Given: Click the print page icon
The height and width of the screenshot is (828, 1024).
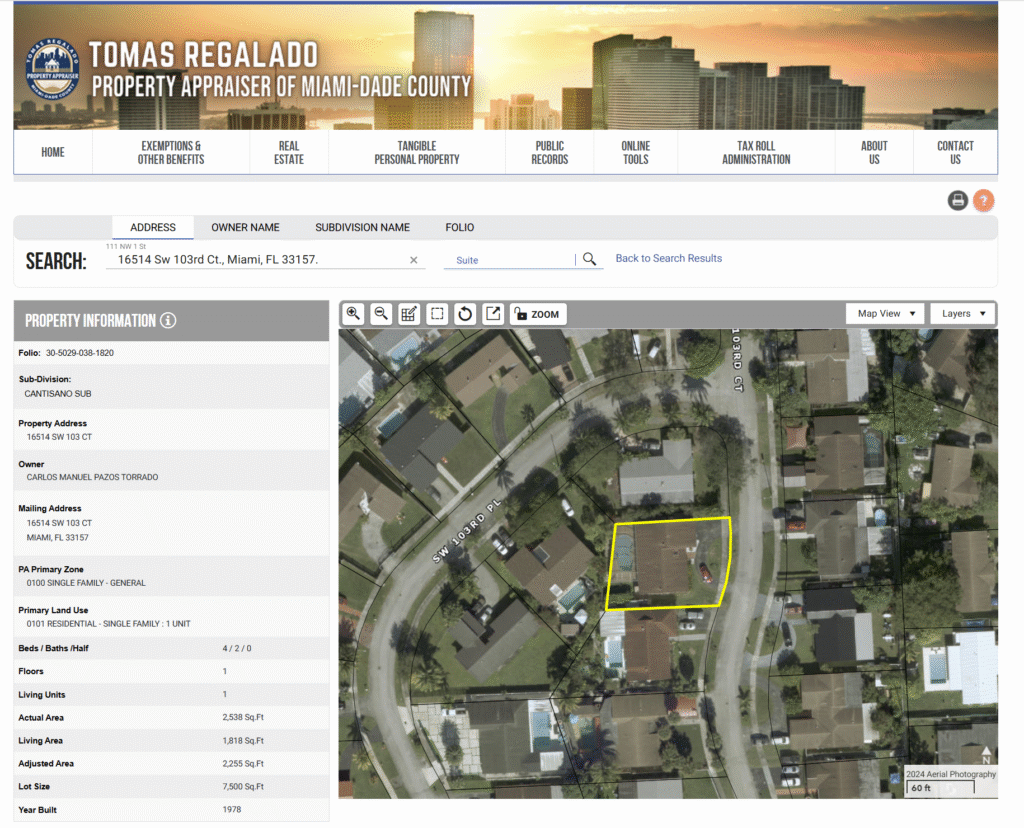Looking at the screenshot, I should pos(958,201).
